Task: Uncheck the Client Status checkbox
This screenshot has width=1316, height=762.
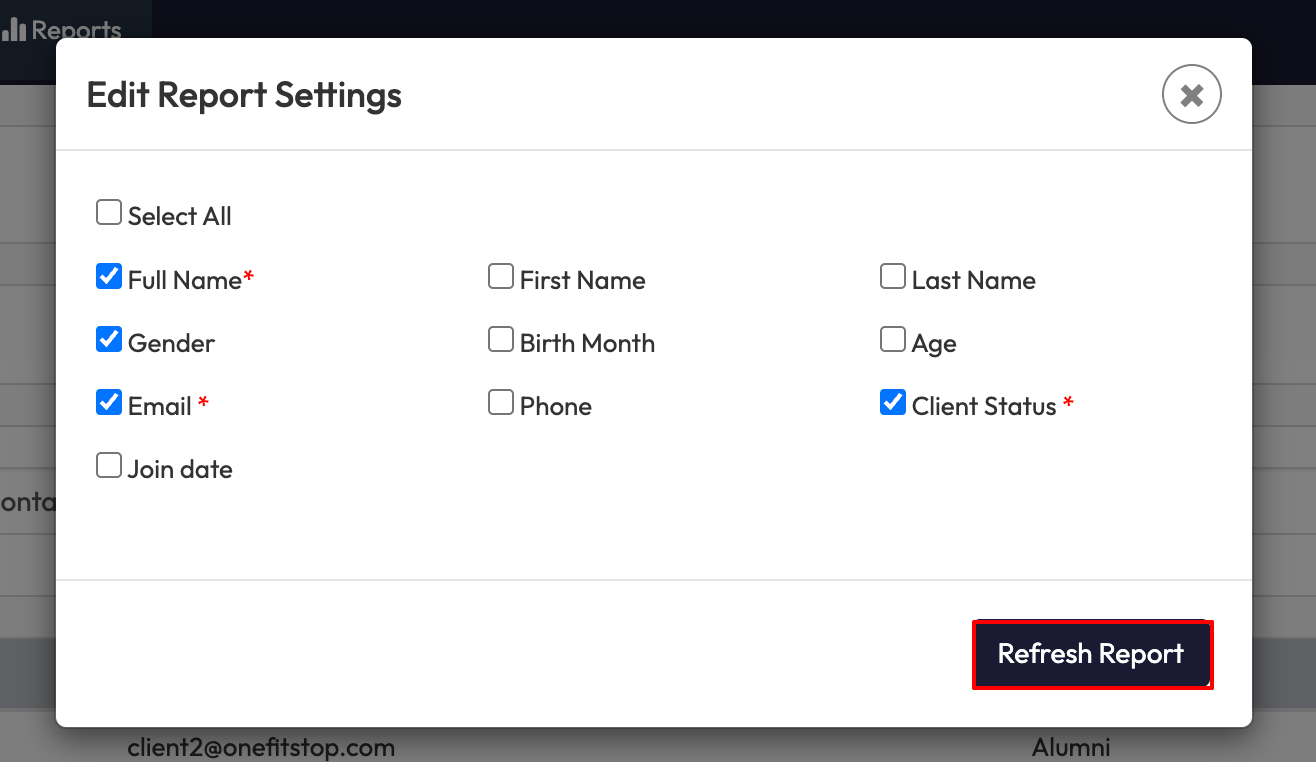Action: point(893,403)
